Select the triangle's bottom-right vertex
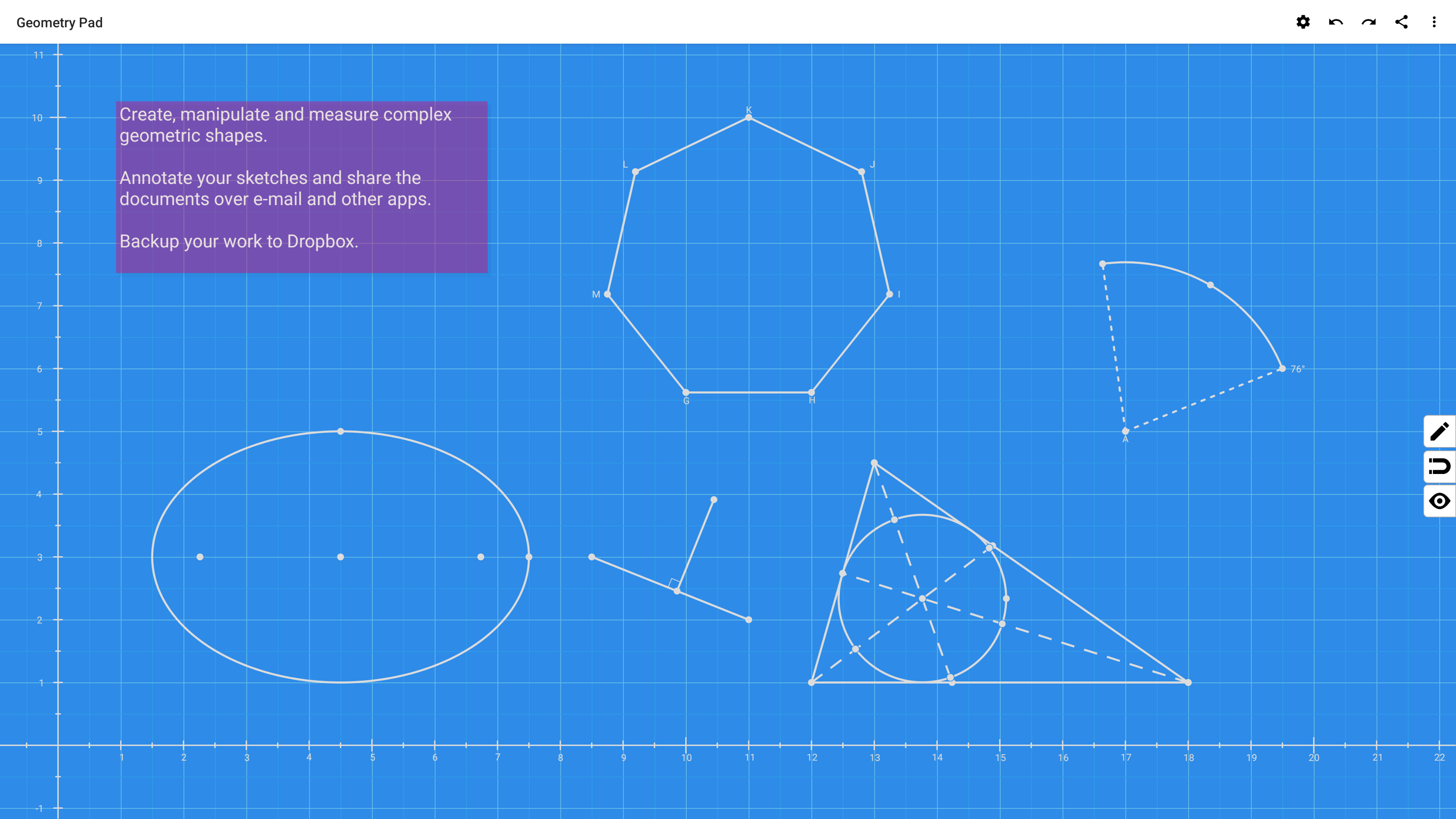The width and height of the screenshot is (1456, 819). coord(1188,682)
